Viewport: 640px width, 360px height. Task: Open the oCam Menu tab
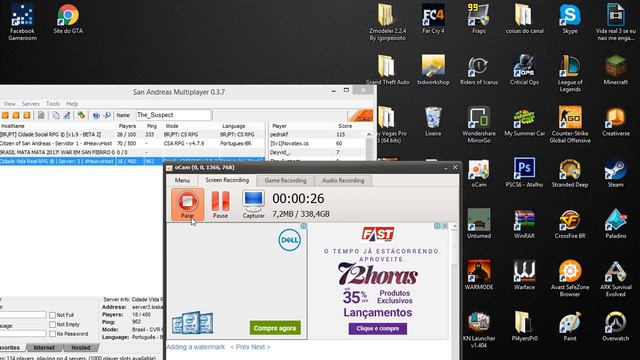(182, 180)
